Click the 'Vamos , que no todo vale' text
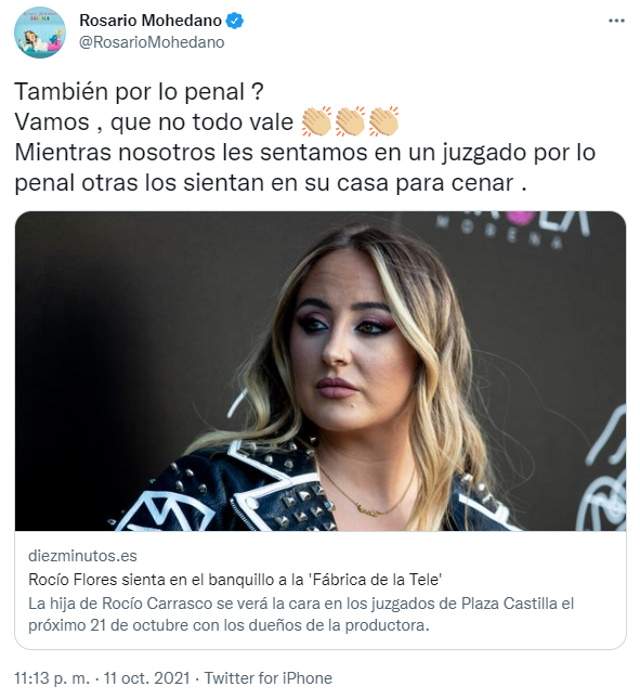The height and width of the screenshot is (700, 640). coord(154,122)
